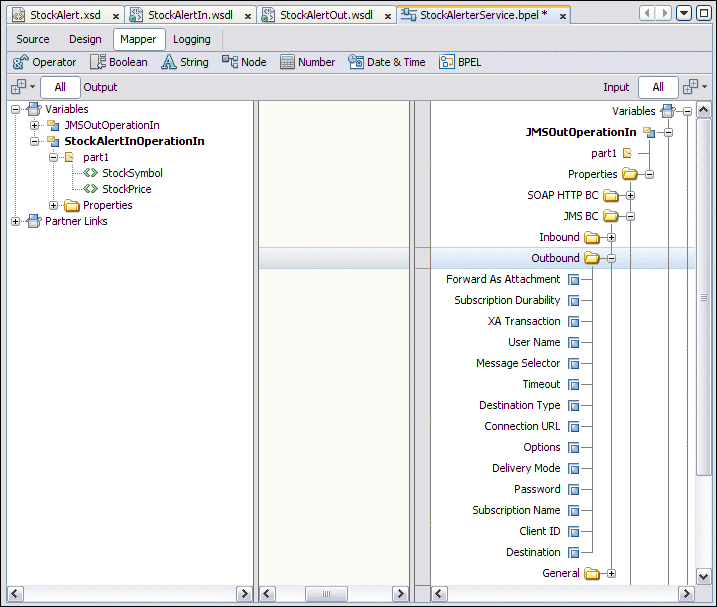
Task: Collapse StockAlertInOperationIn node
Action: [35, 141]
